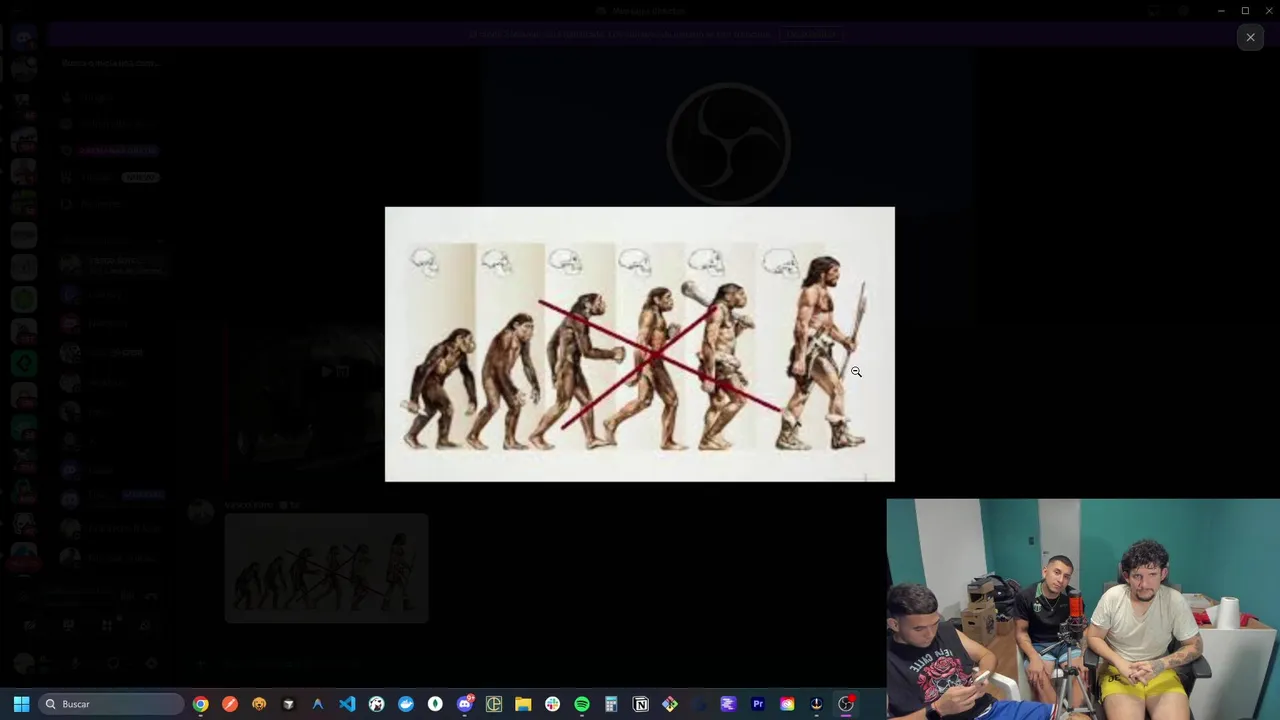The image size is (1280, 720).
Task: Open Discord from the taskbar
Action: coord(464,704)
